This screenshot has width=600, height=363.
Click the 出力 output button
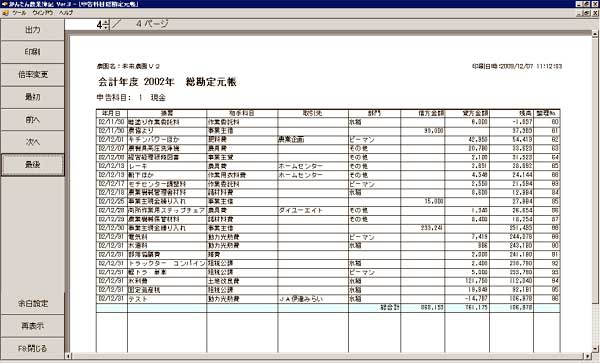pos(33,30)
